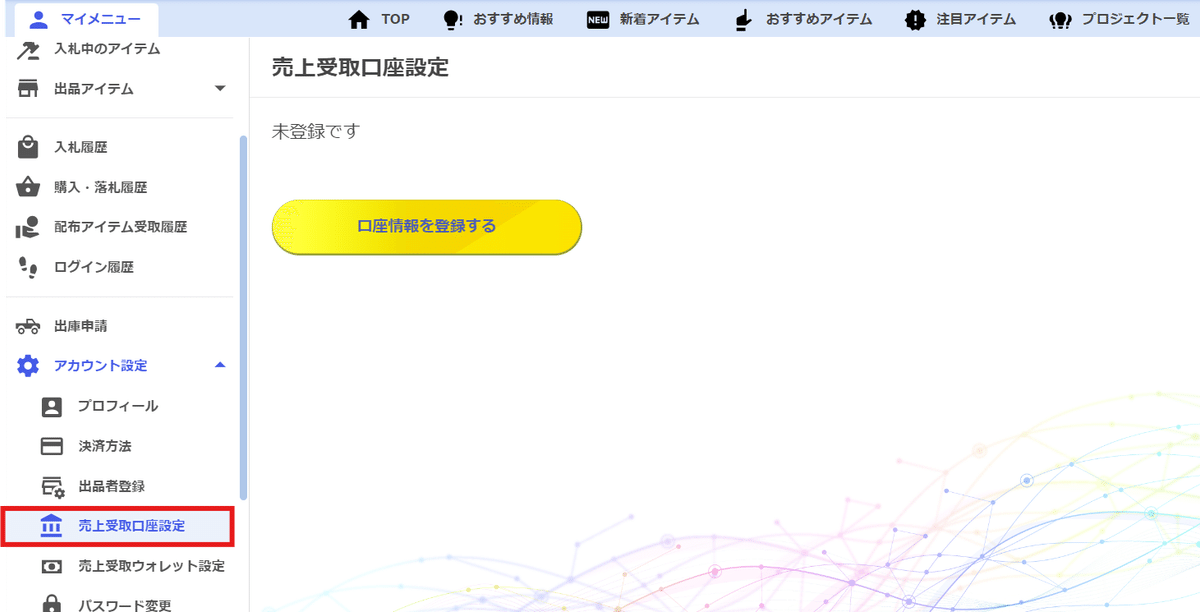Click the wallet cash icon for 売上受取ウォレット設定
This screenshot has width=1200, height=612.
click(52, 566)
